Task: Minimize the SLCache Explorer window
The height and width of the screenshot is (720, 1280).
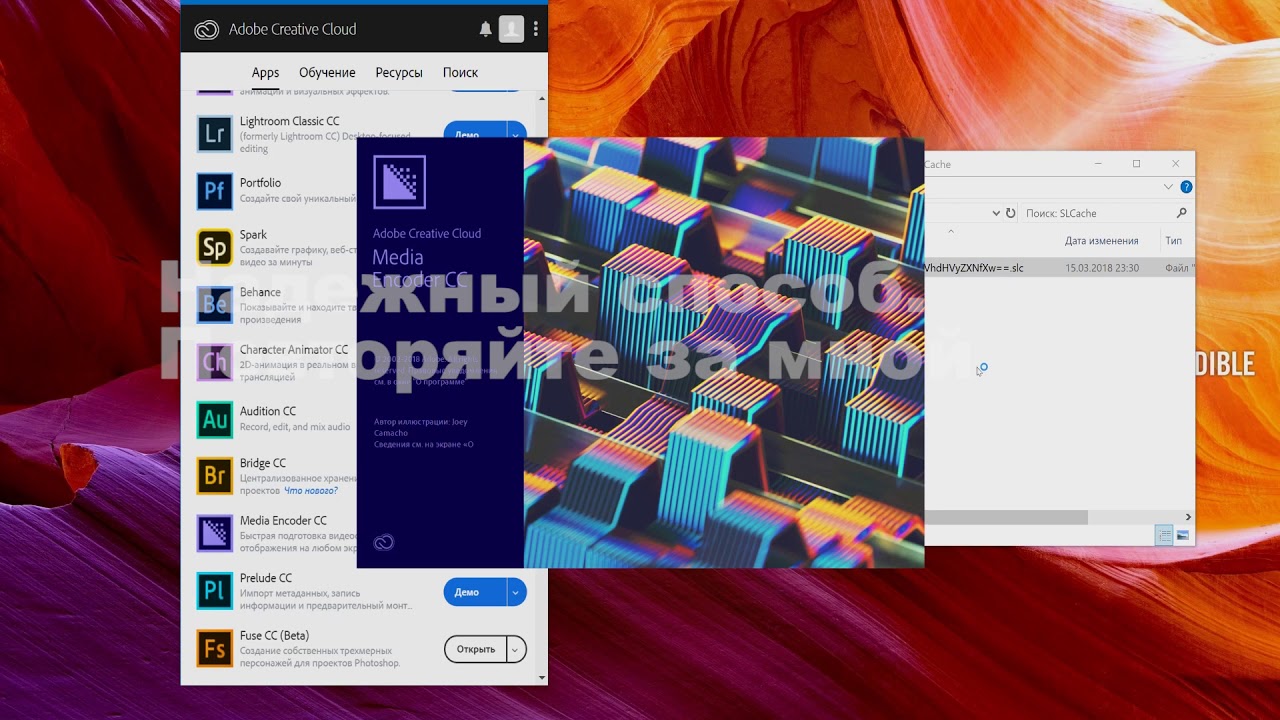Action: [1098, 164]
